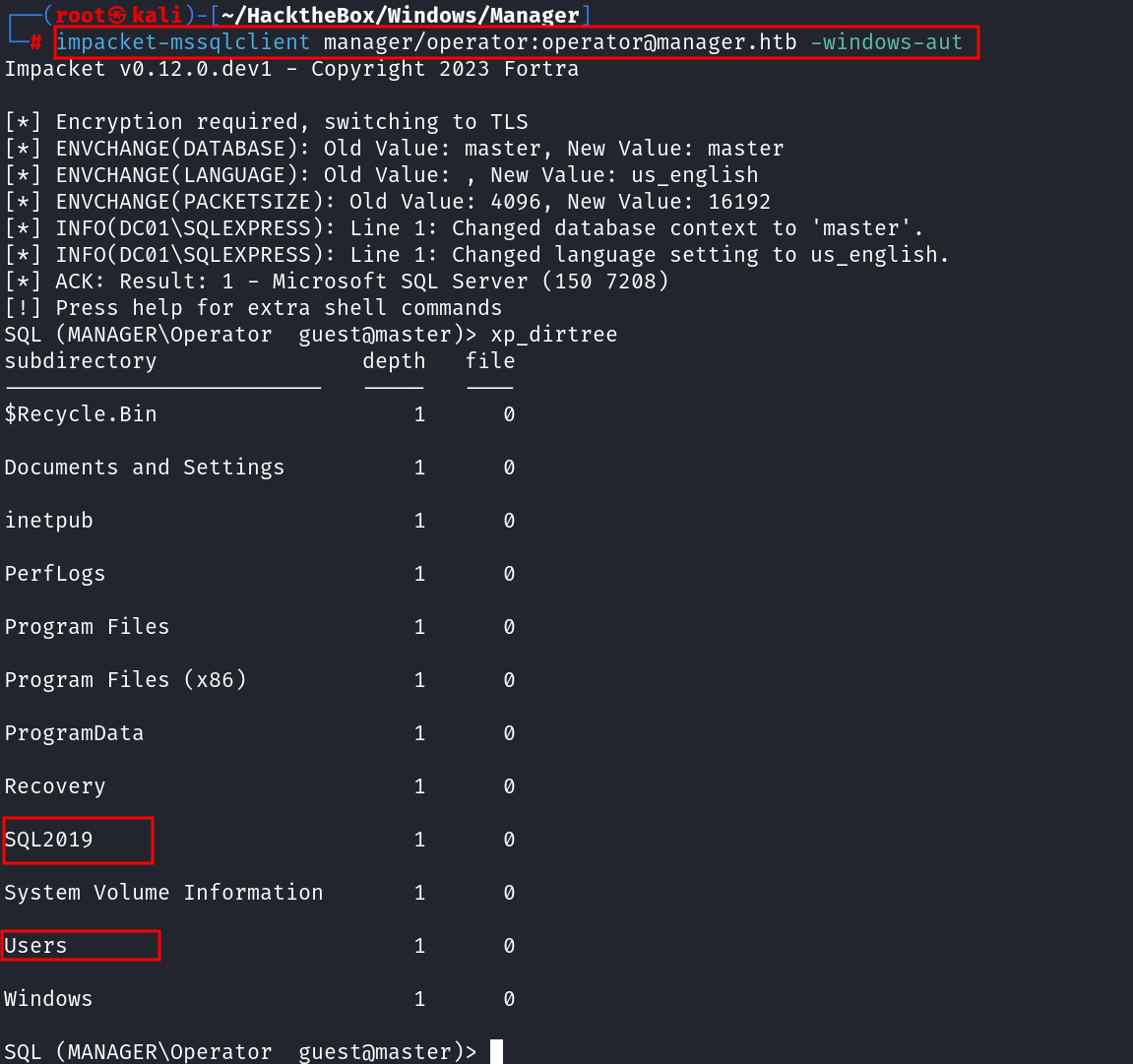1133x1064 pixels.
Task: Click the inetpub directory entry
Action: (x=49, y=521)
